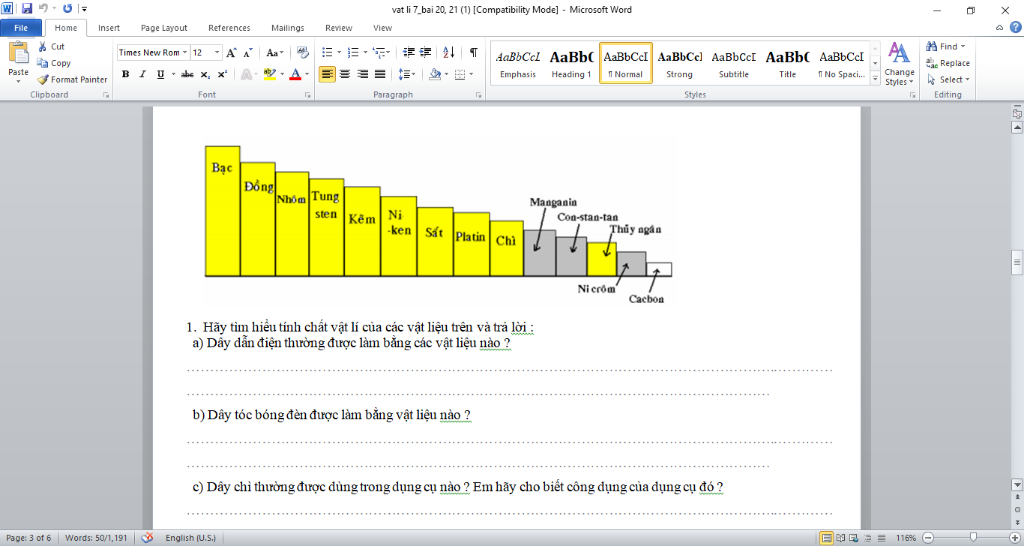Toggle Subscript formatting

pyautogui.click(x=205, y=74)
